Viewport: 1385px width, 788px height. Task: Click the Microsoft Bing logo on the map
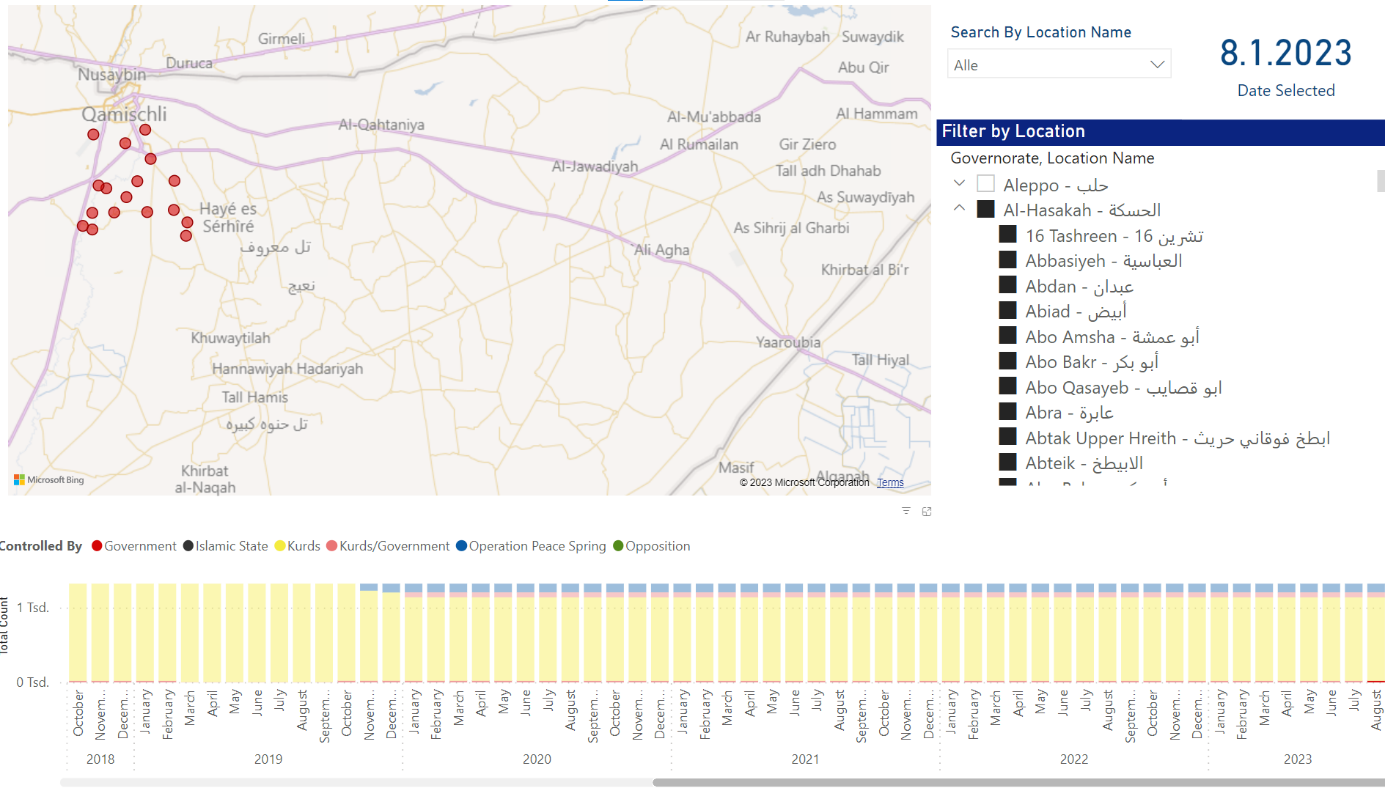click(x=49, y=480)
